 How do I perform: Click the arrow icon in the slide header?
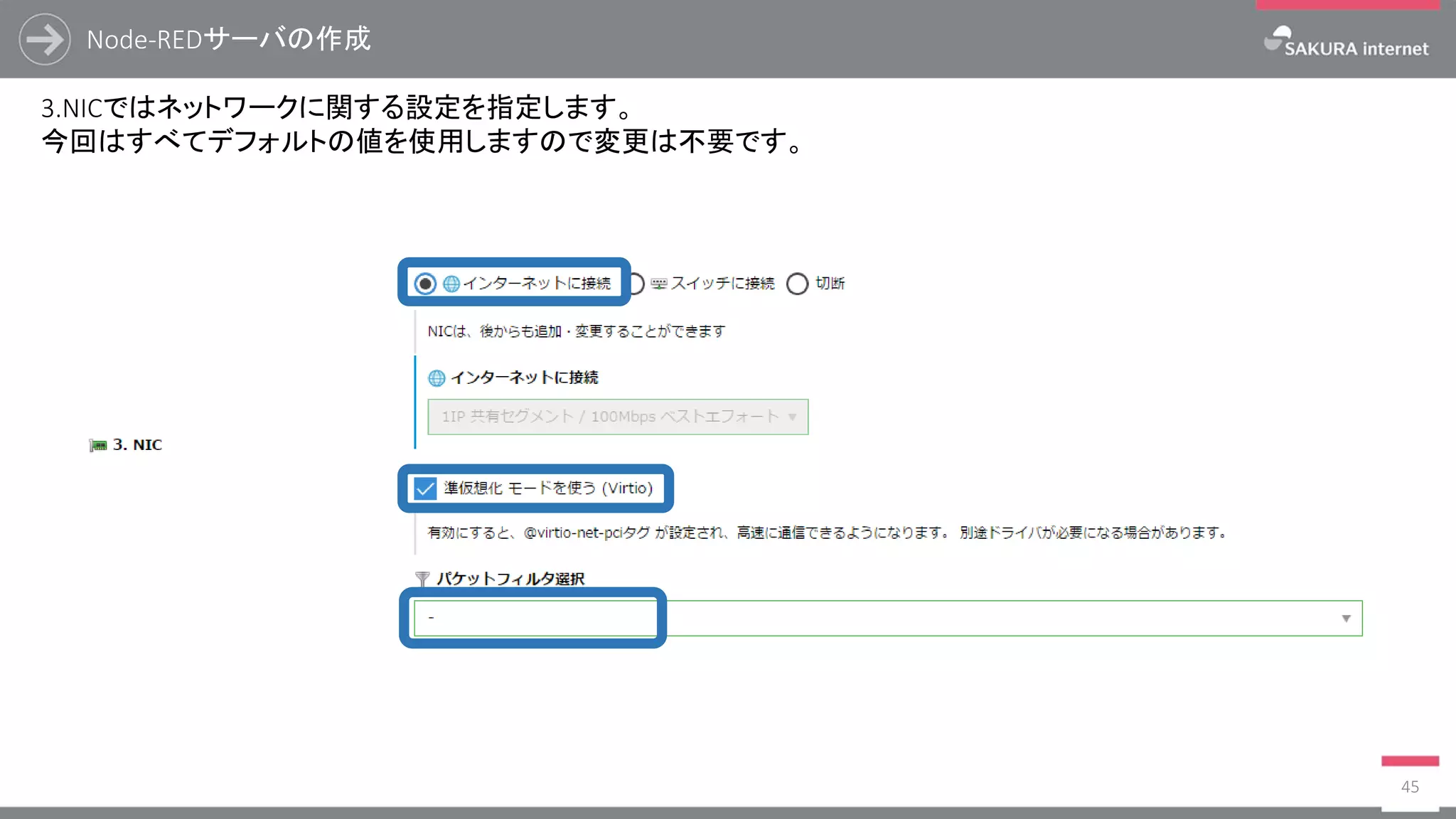(x=45, y=39)
